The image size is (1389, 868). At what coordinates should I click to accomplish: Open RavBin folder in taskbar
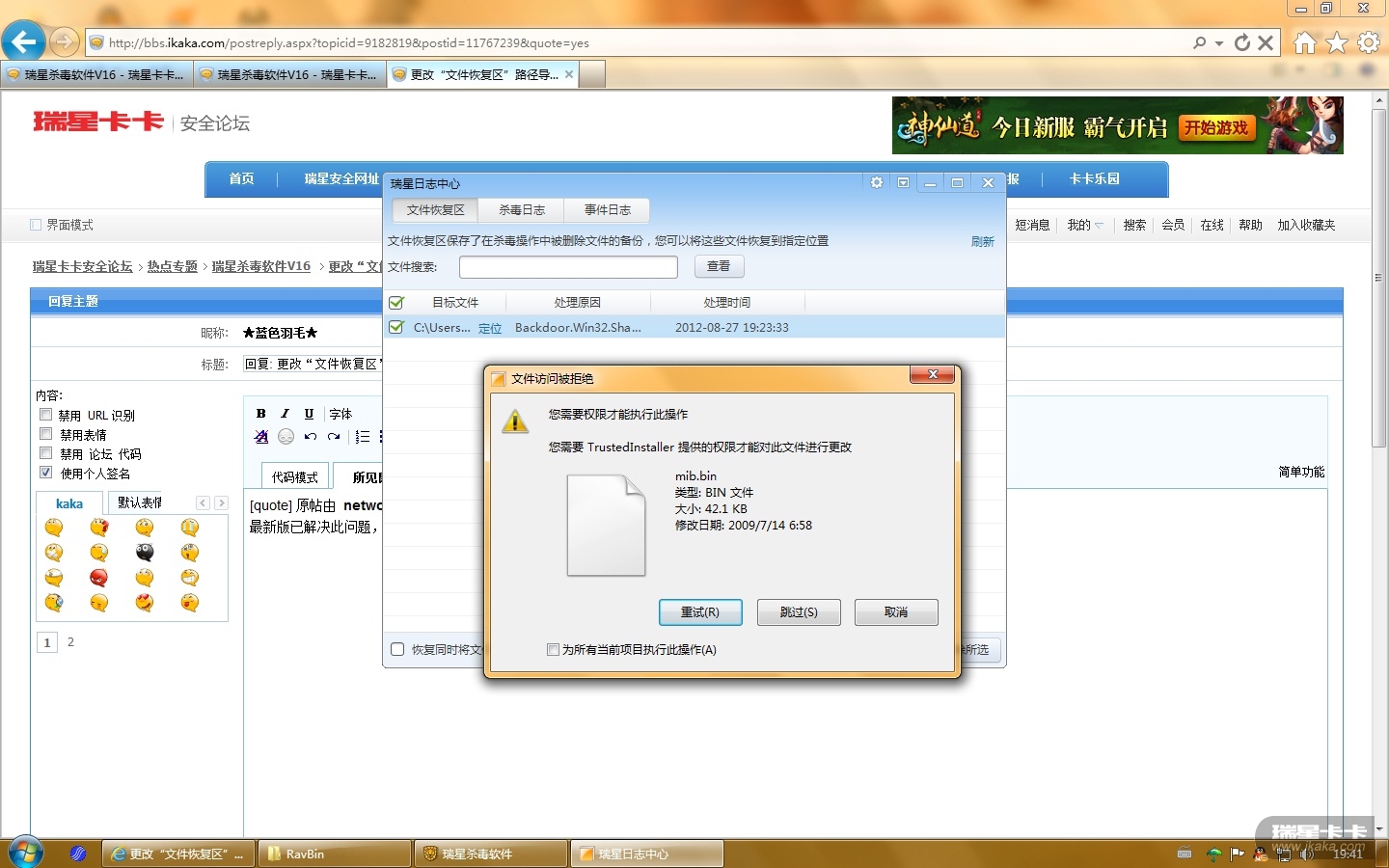[x=335, y=854]
